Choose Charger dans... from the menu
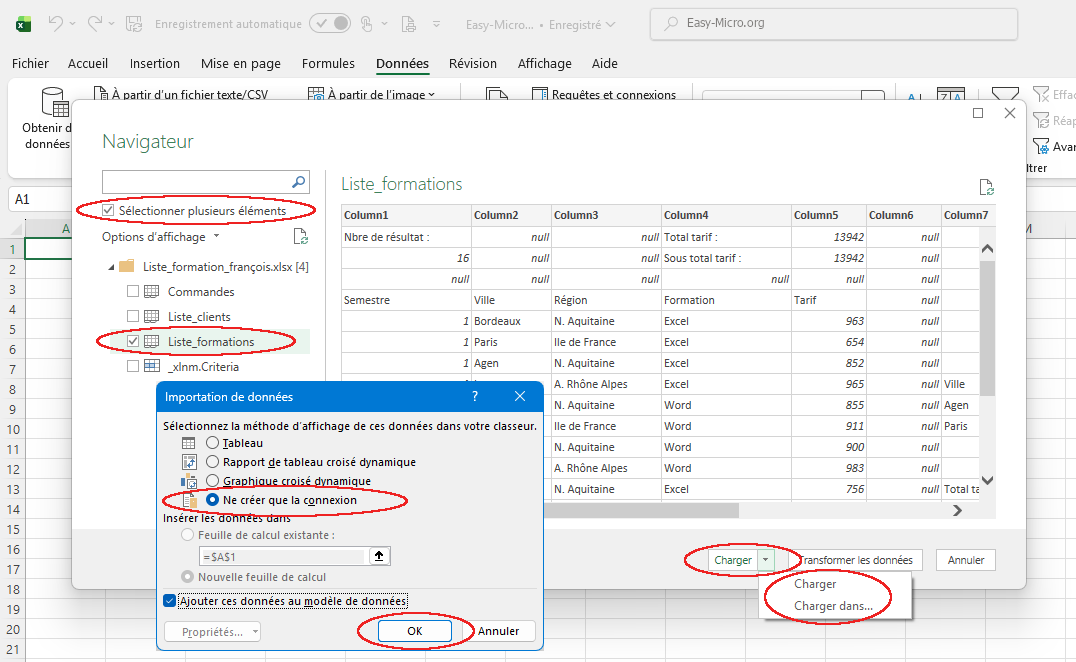This screenshot has width=1076, height=662. click(x=832, y=606)
